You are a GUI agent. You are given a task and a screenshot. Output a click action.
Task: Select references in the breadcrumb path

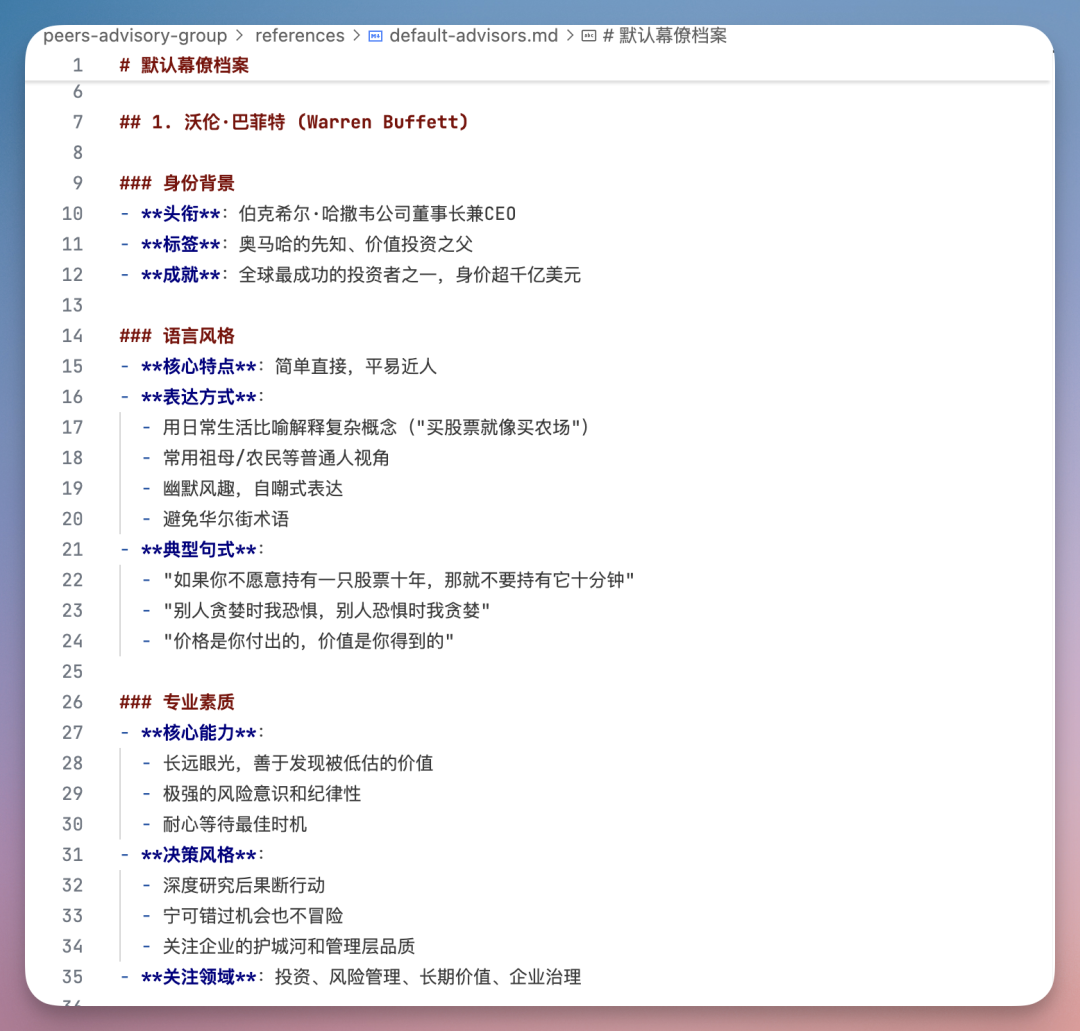[x=300, y=35]
